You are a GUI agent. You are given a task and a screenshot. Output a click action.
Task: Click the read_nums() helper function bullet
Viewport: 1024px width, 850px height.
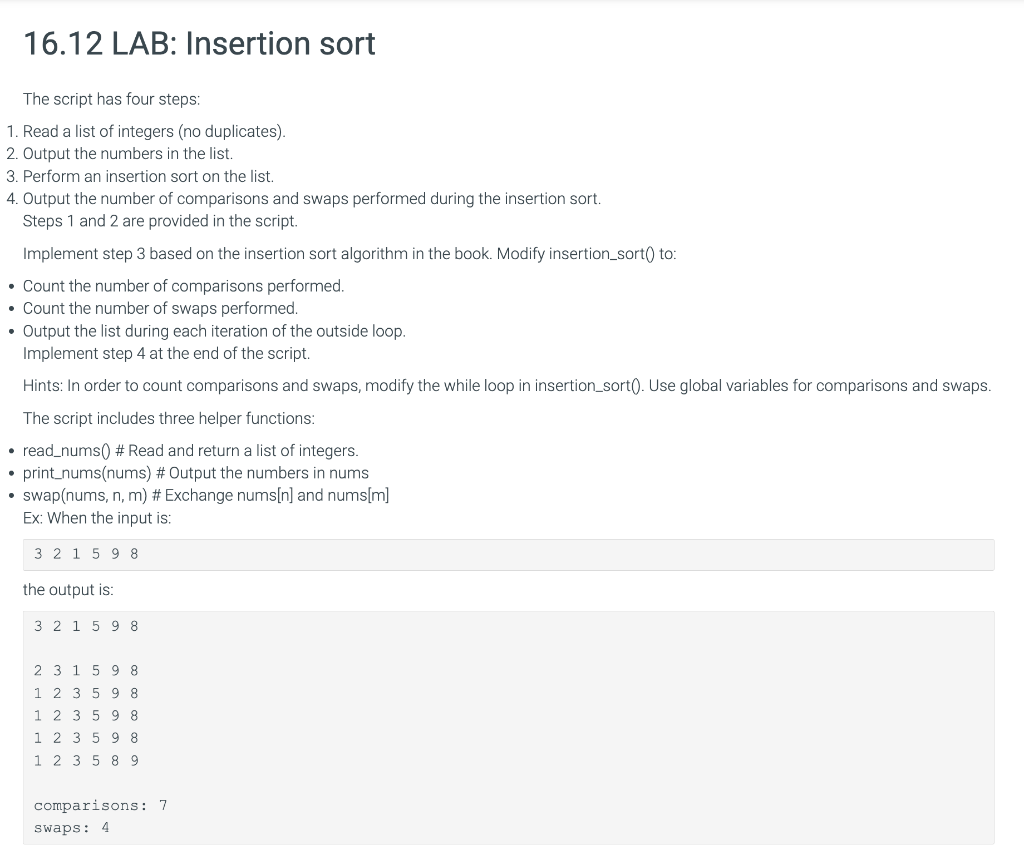pos(191,450)
